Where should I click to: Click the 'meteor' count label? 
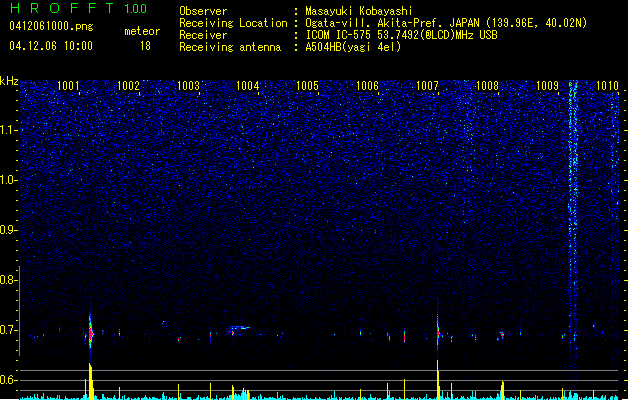142,31
